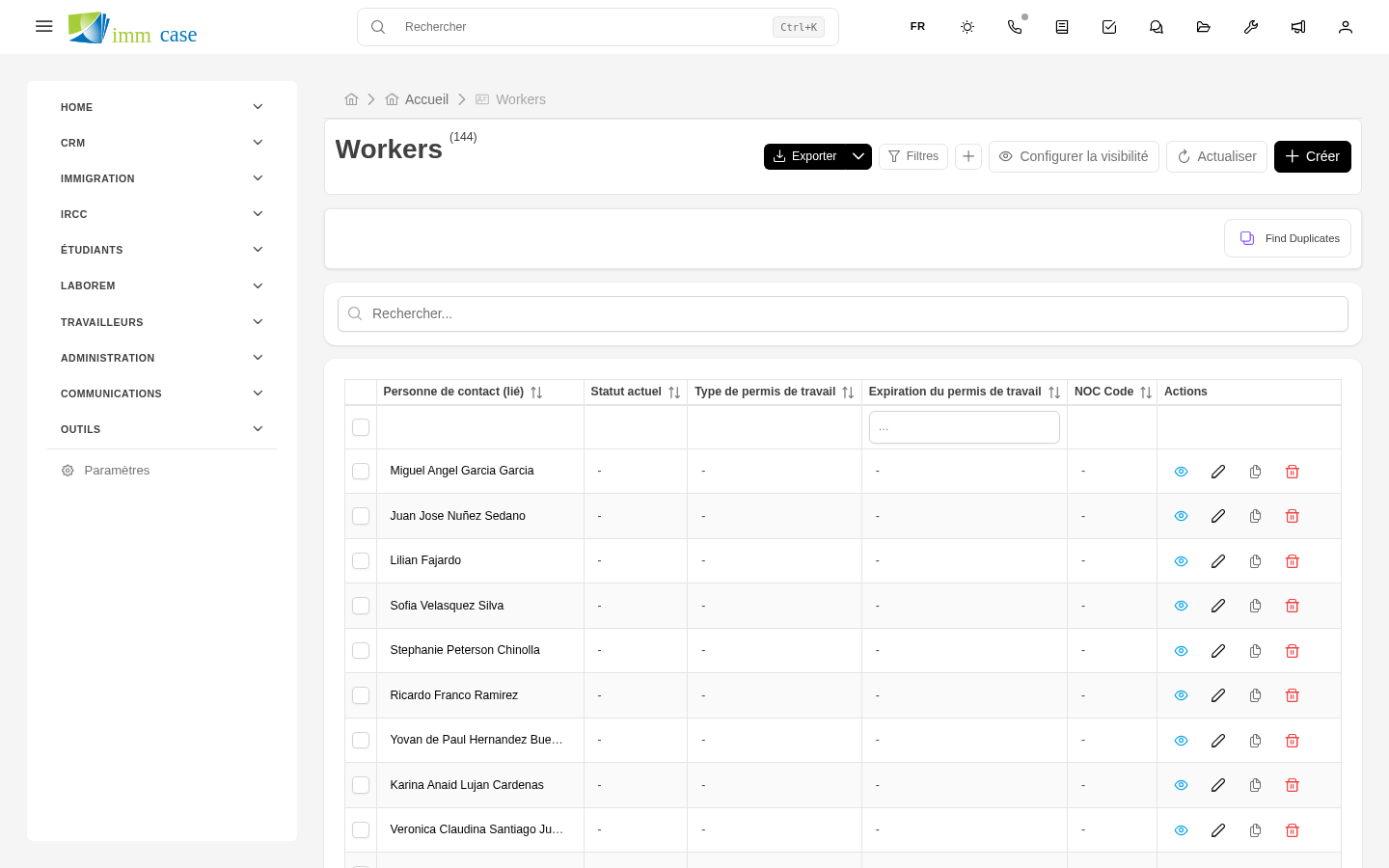
Task: Sort by Type de permis de travail
Action: pos(848,393)
